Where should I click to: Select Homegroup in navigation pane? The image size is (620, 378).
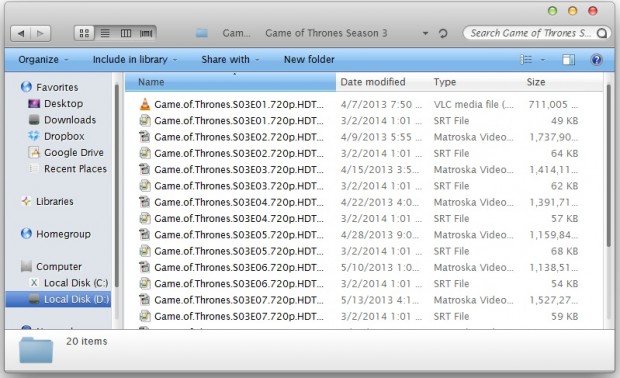tap(63, 234)
